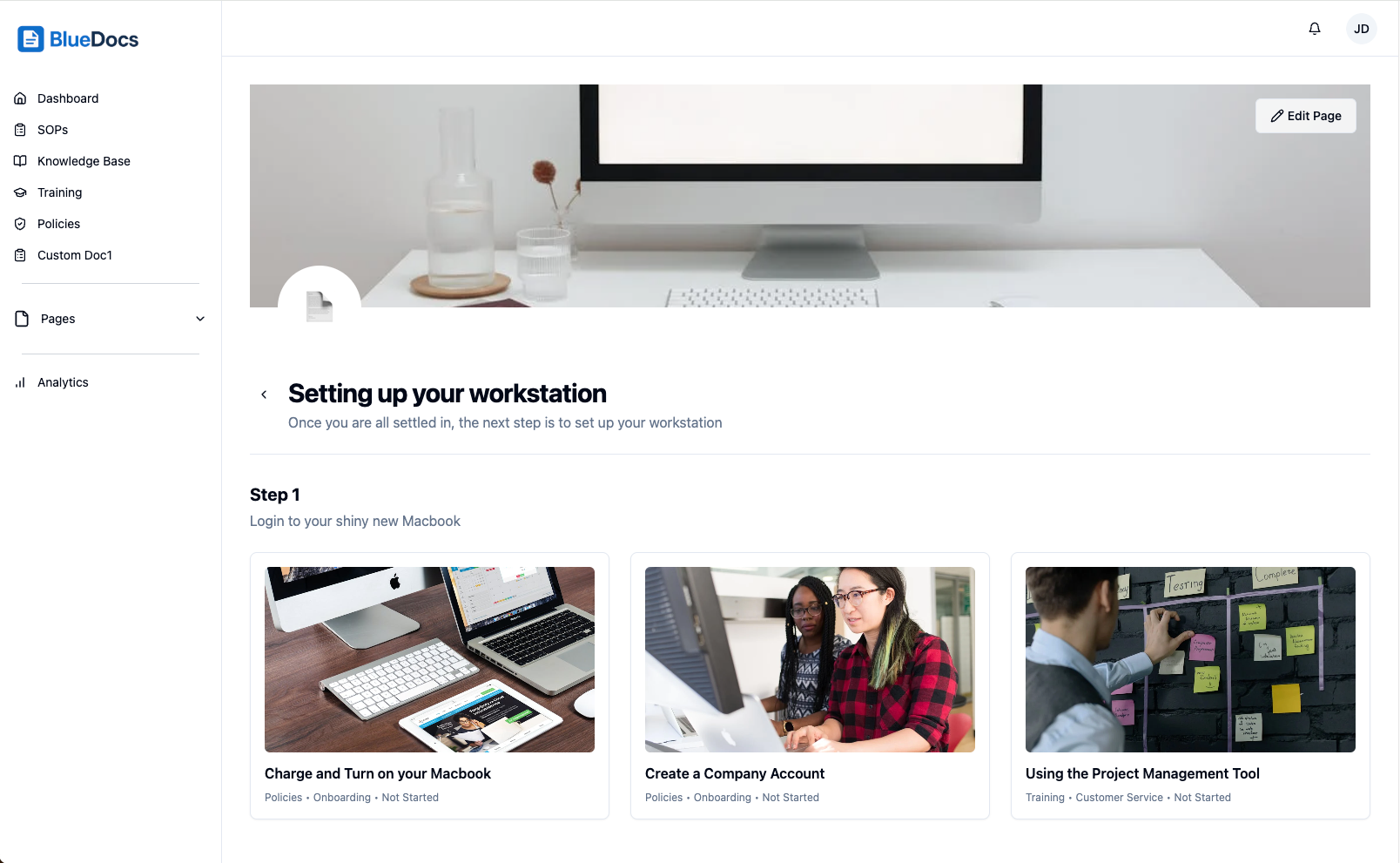
Task: Go back using the left chevron
Action: [x=264, y=394]
